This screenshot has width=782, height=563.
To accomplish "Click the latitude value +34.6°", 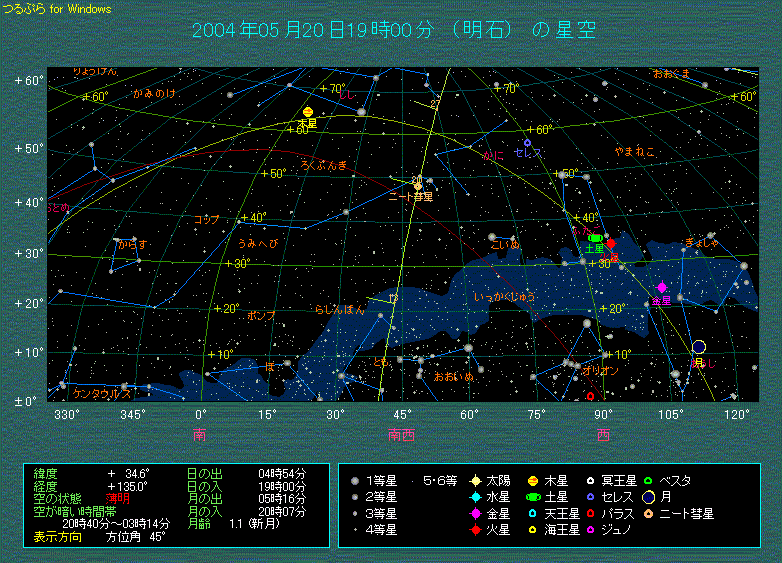I will (x=128, y=473).
